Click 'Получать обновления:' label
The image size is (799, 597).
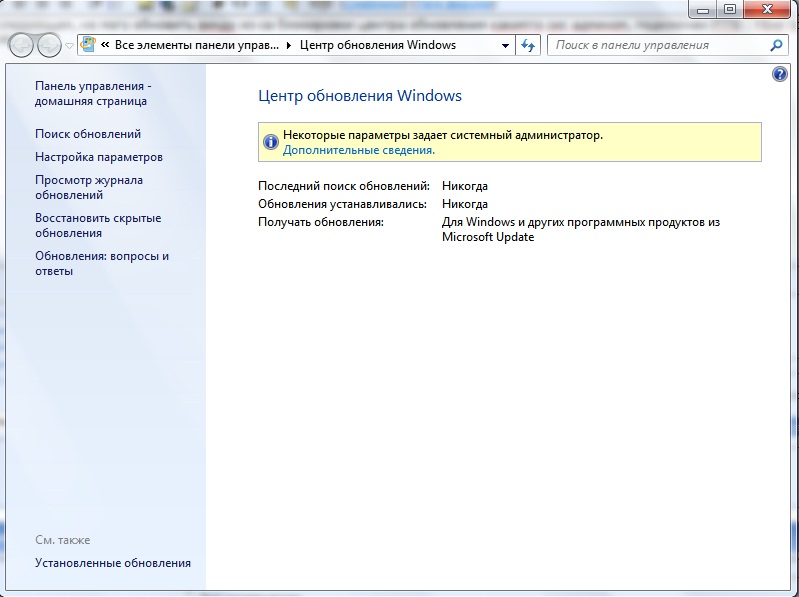[321, 222]
